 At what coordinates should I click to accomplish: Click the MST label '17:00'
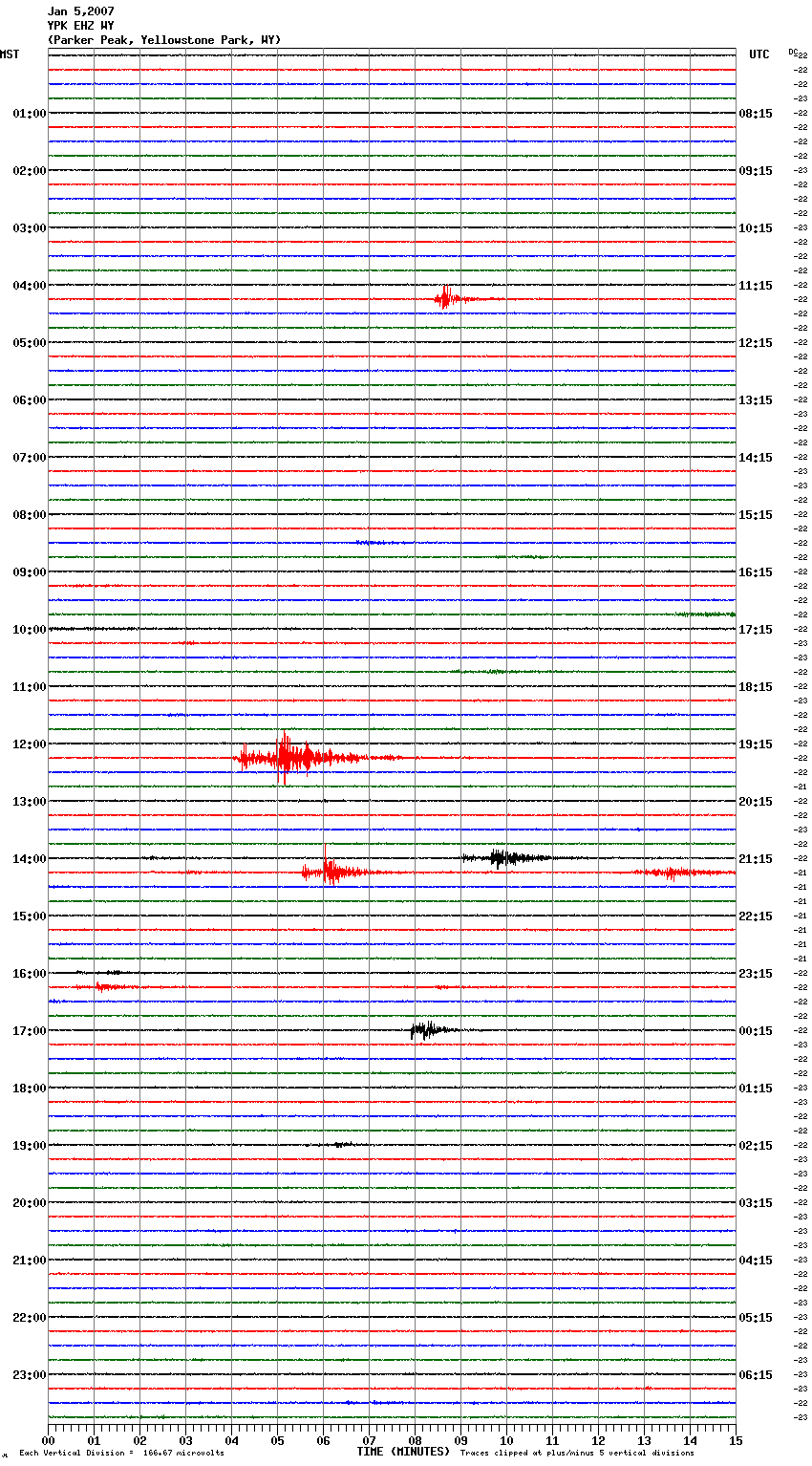point(30,1031)
